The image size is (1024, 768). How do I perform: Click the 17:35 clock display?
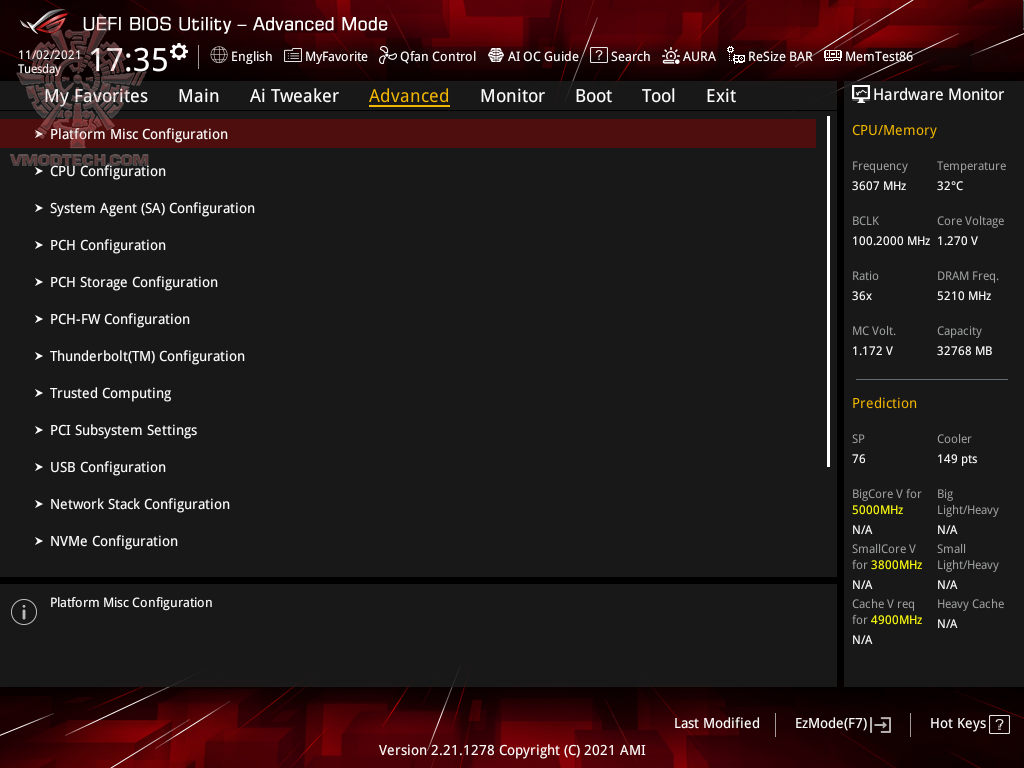tap(129, 59)
